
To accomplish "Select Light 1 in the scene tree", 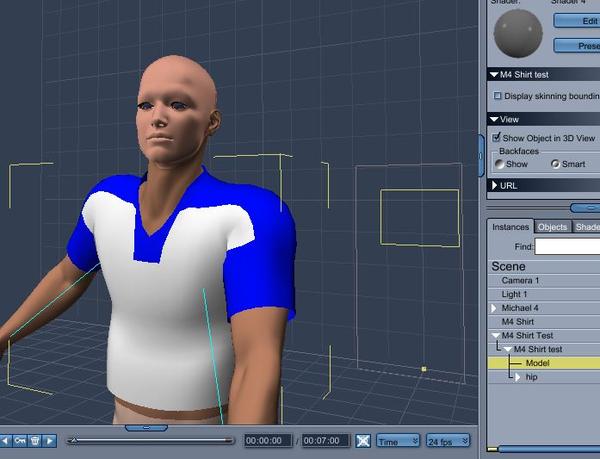I will pyautogui.click(x=544, y=294).
